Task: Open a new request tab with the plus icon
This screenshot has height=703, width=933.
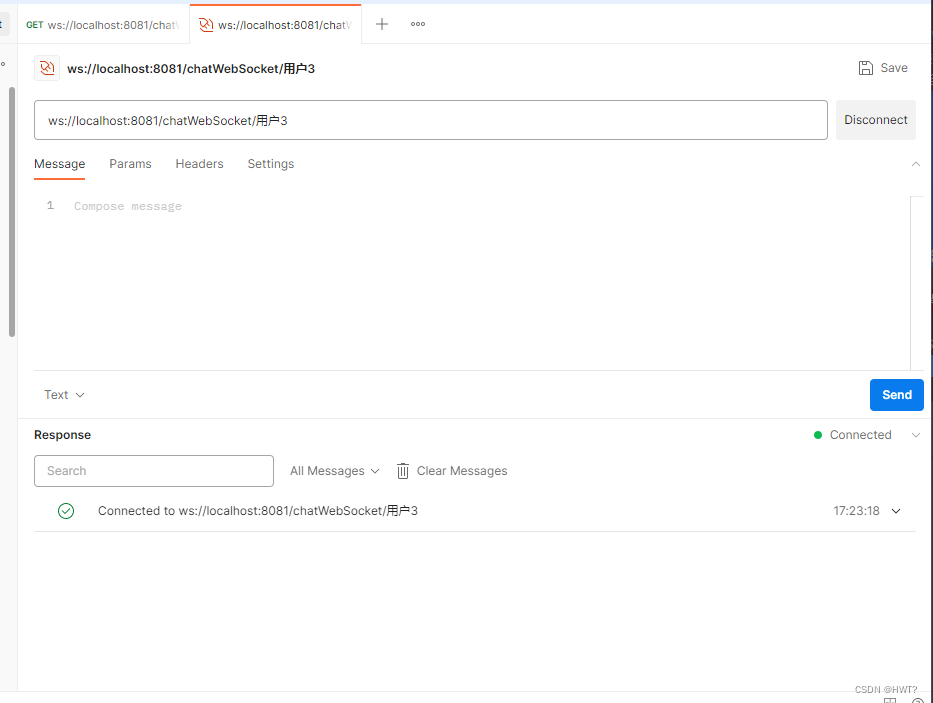Action: pos(381,23)
